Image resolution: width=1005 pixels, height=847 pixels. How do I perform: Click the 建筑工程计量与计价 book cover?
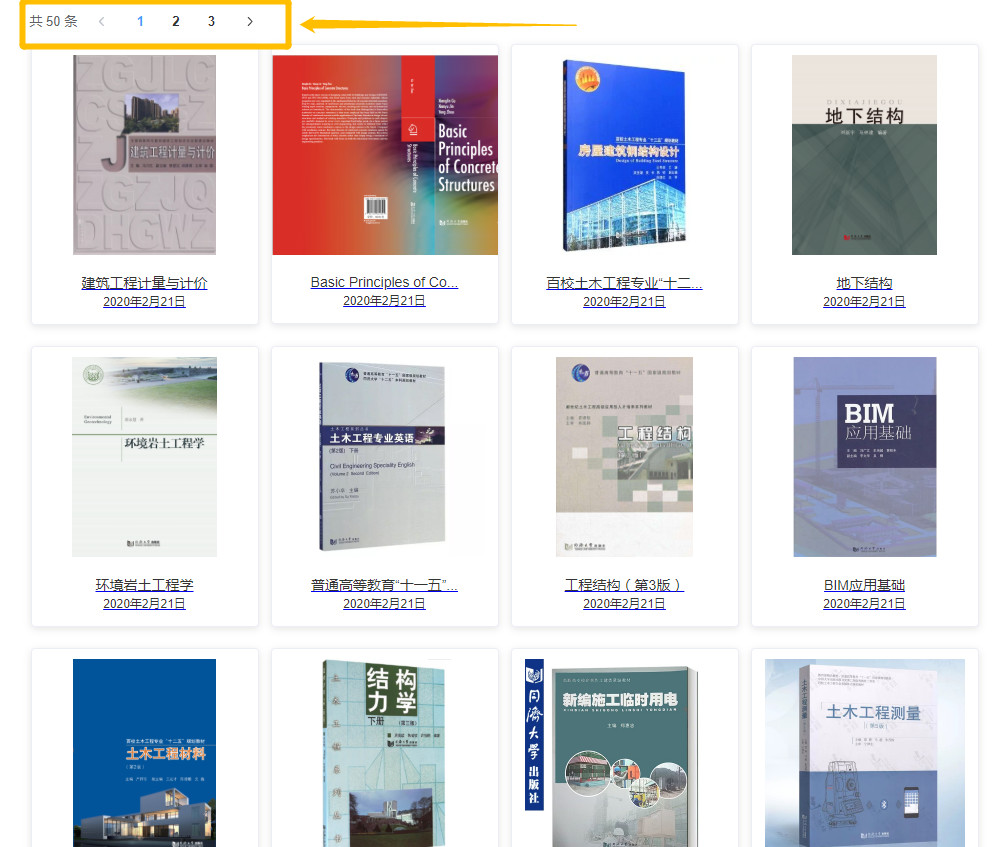coord(145,155)
